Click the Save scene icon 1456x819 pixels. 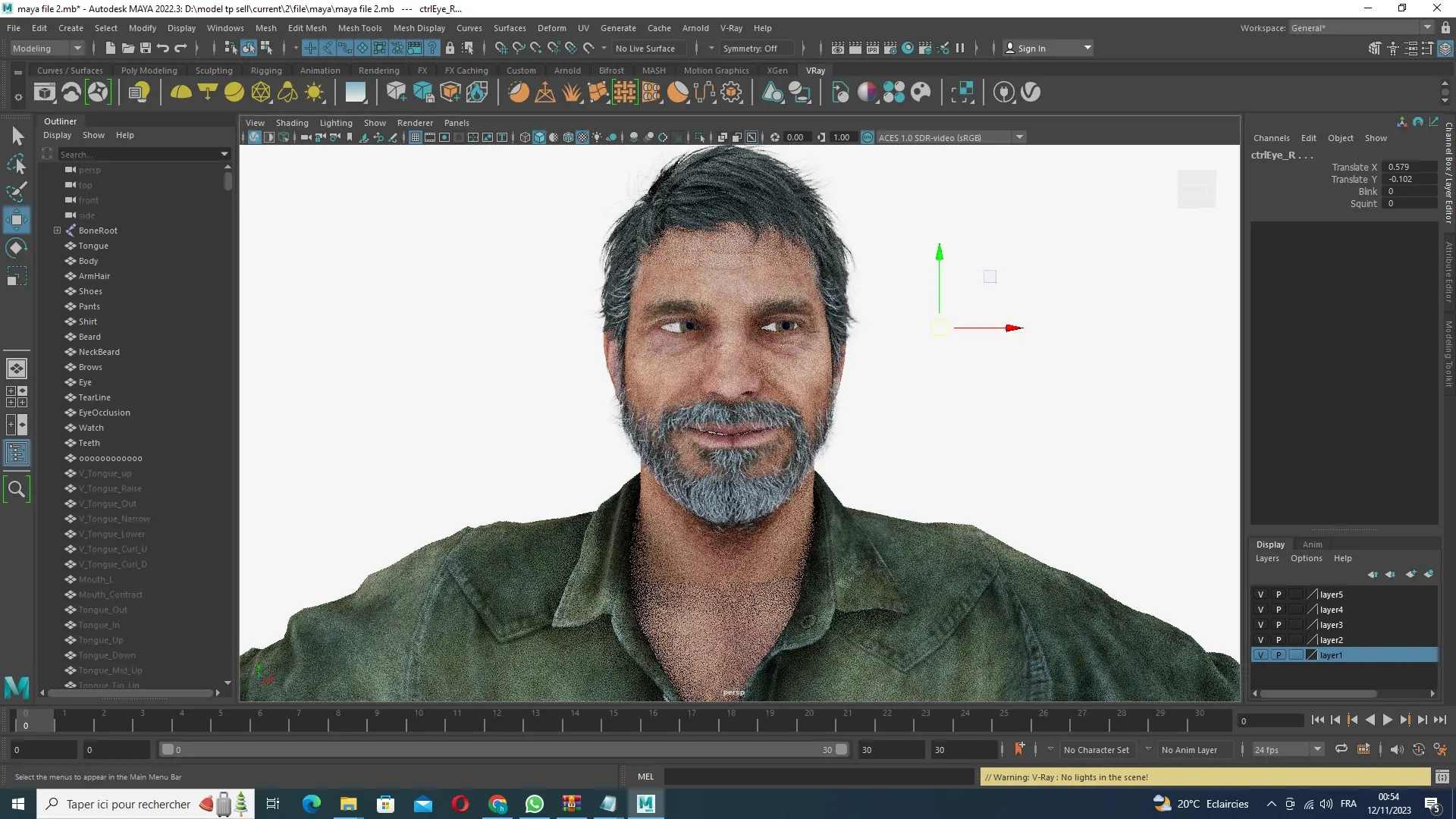pyautogui.click(x=145, y=49)
